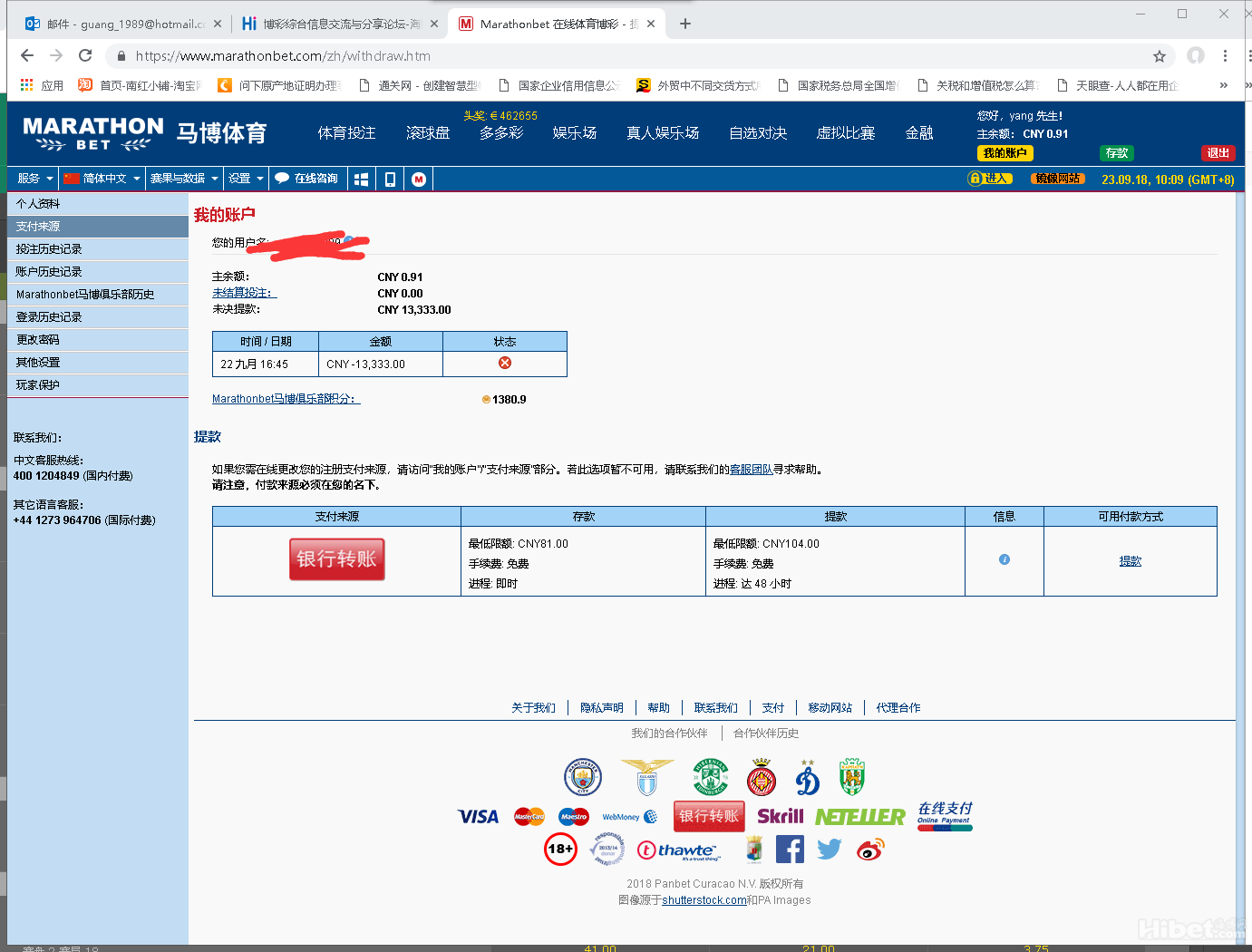The width and height of the screenshot is (1252, 952).
Task: Click the Windows app icon in toolbar
Action: pos(361,180)
